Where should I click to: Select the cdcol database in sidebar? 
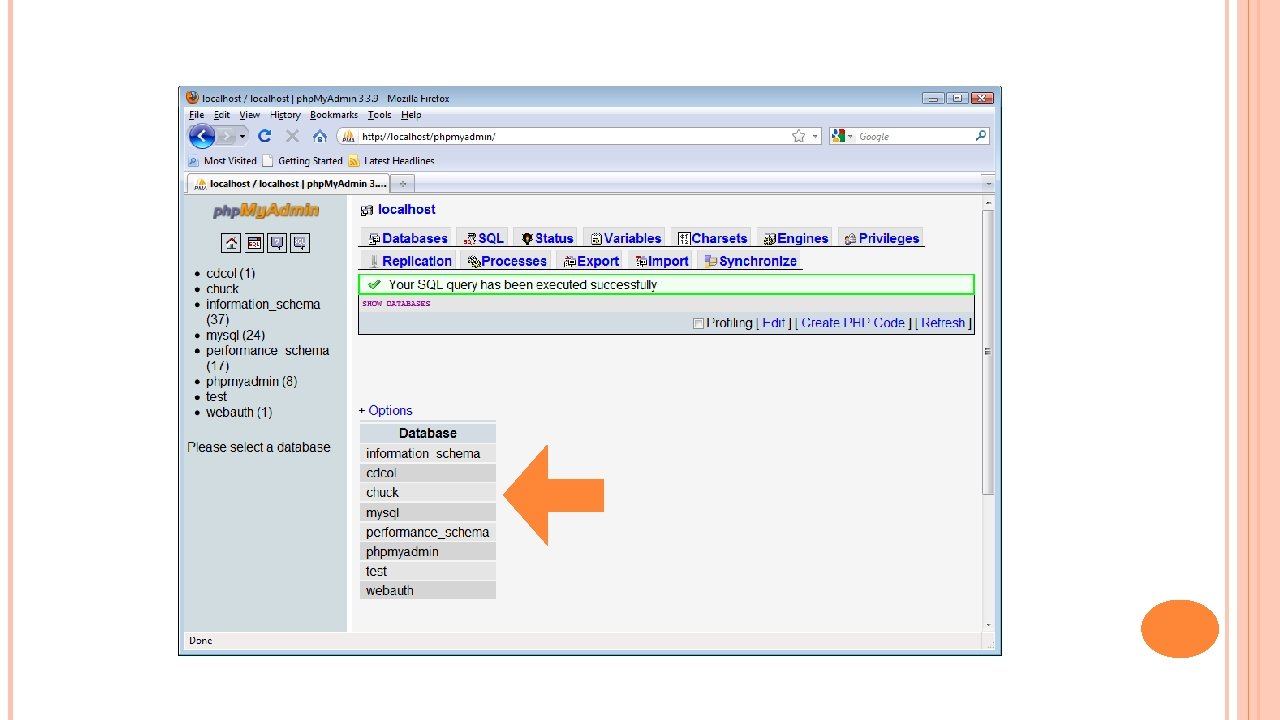[230, 273]
